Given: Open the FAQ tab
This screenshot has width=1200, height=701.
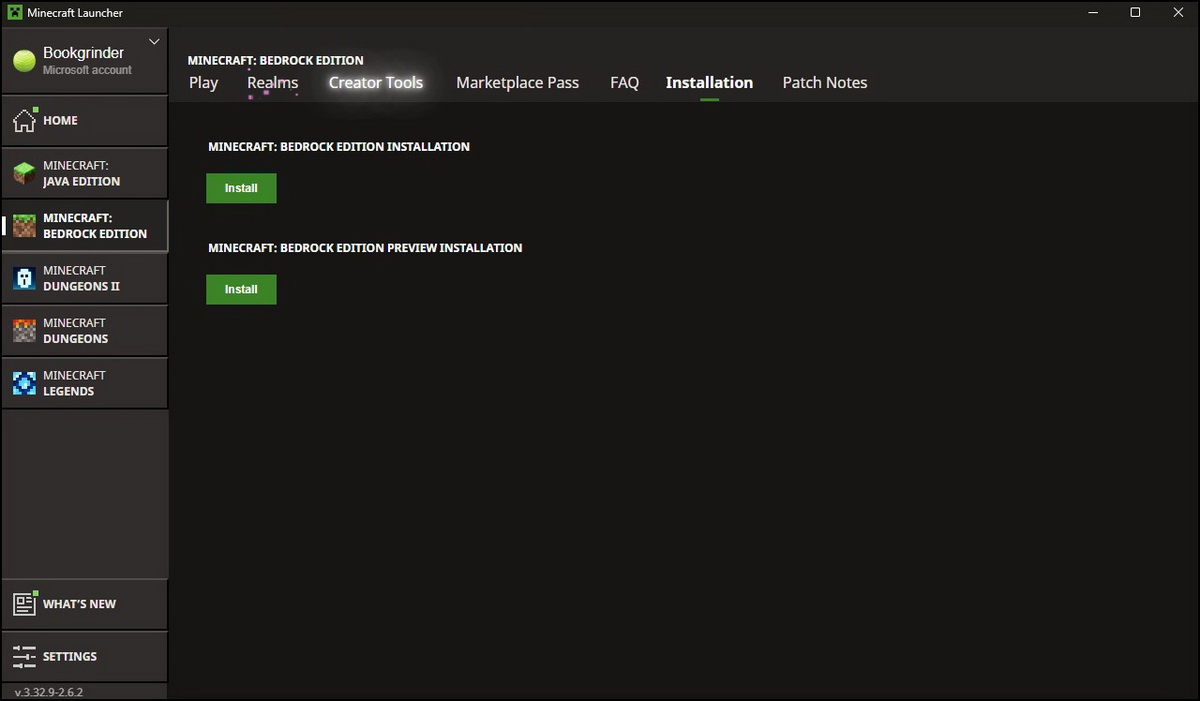Looking at the screenshot, I should pyautogui.click(x=624, y=83).
